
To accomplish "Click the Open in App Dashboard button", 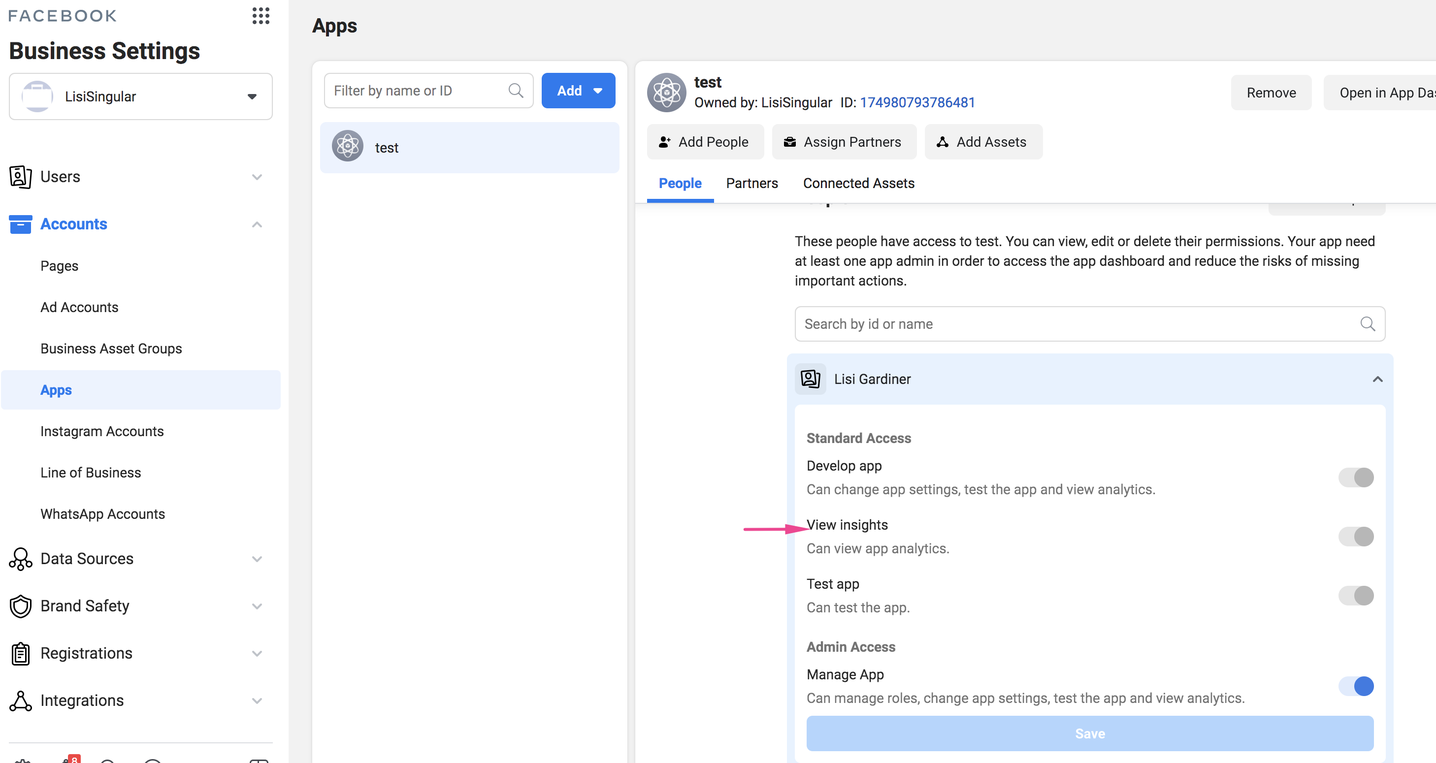I will pyautogui.click(x=1380, y=93).
